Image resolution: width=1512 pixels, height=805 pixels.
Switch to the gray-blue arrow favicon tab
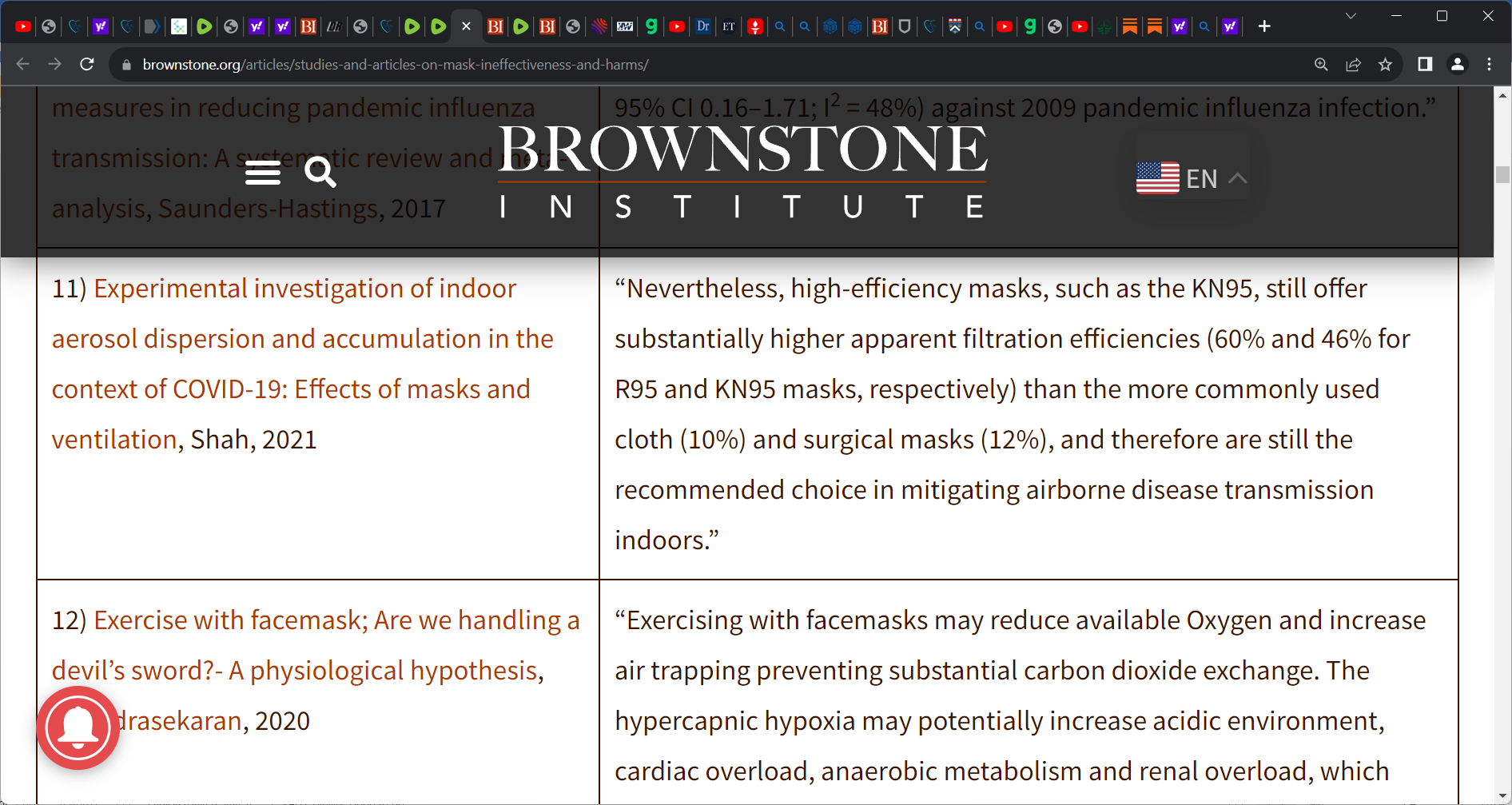pos(152,26)
